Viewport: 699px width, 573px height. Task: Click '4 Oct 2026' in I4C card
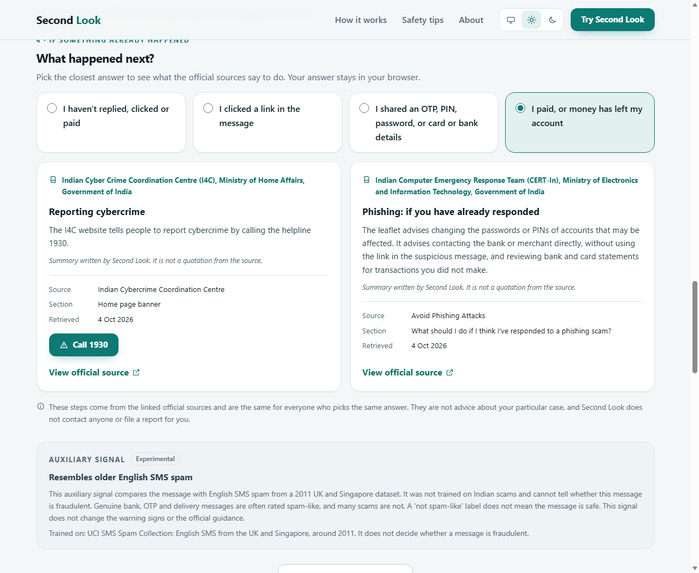click(x=115, y=320)
